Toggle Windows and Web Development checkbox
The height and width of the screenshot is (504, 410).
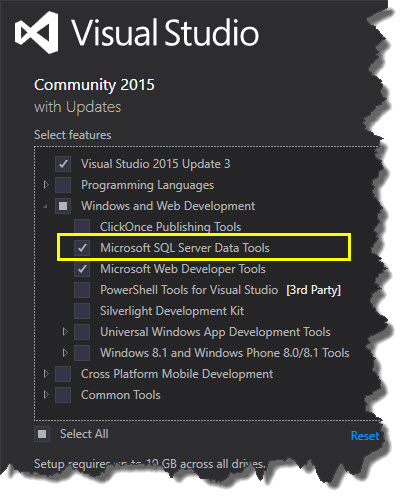[x=63, y=206]
